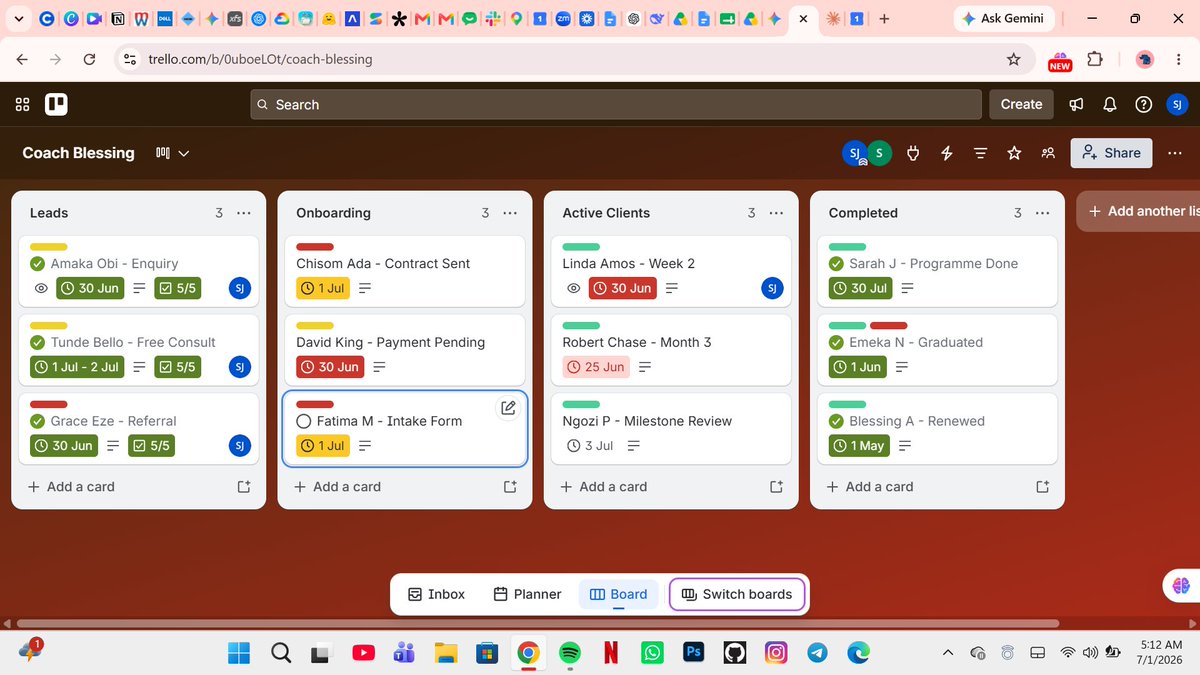Create from template in Leads list
Screen dimensions: 1200x675
point(243,487)
